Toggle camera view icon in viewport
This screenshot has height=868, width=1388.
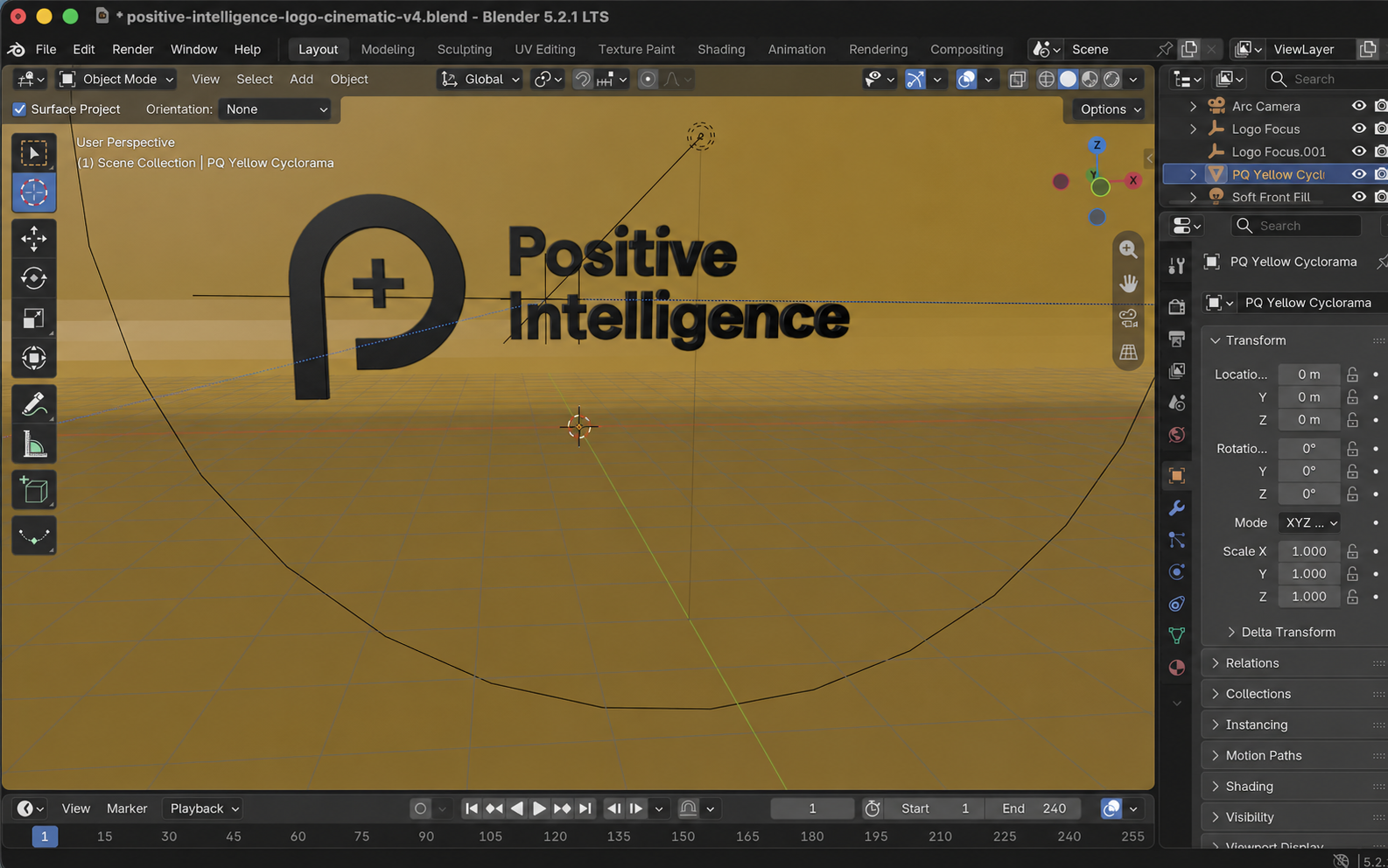coord(1128,318)
